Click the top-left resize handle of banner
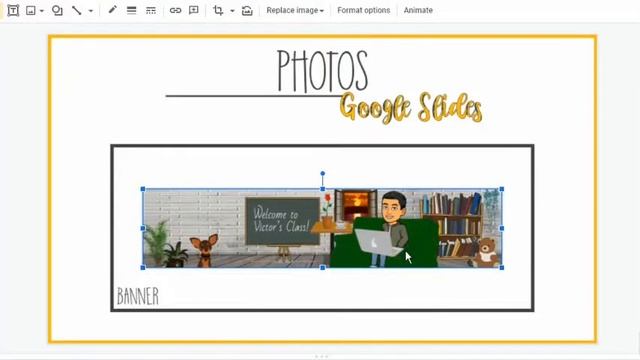 [x=143, y=189]
